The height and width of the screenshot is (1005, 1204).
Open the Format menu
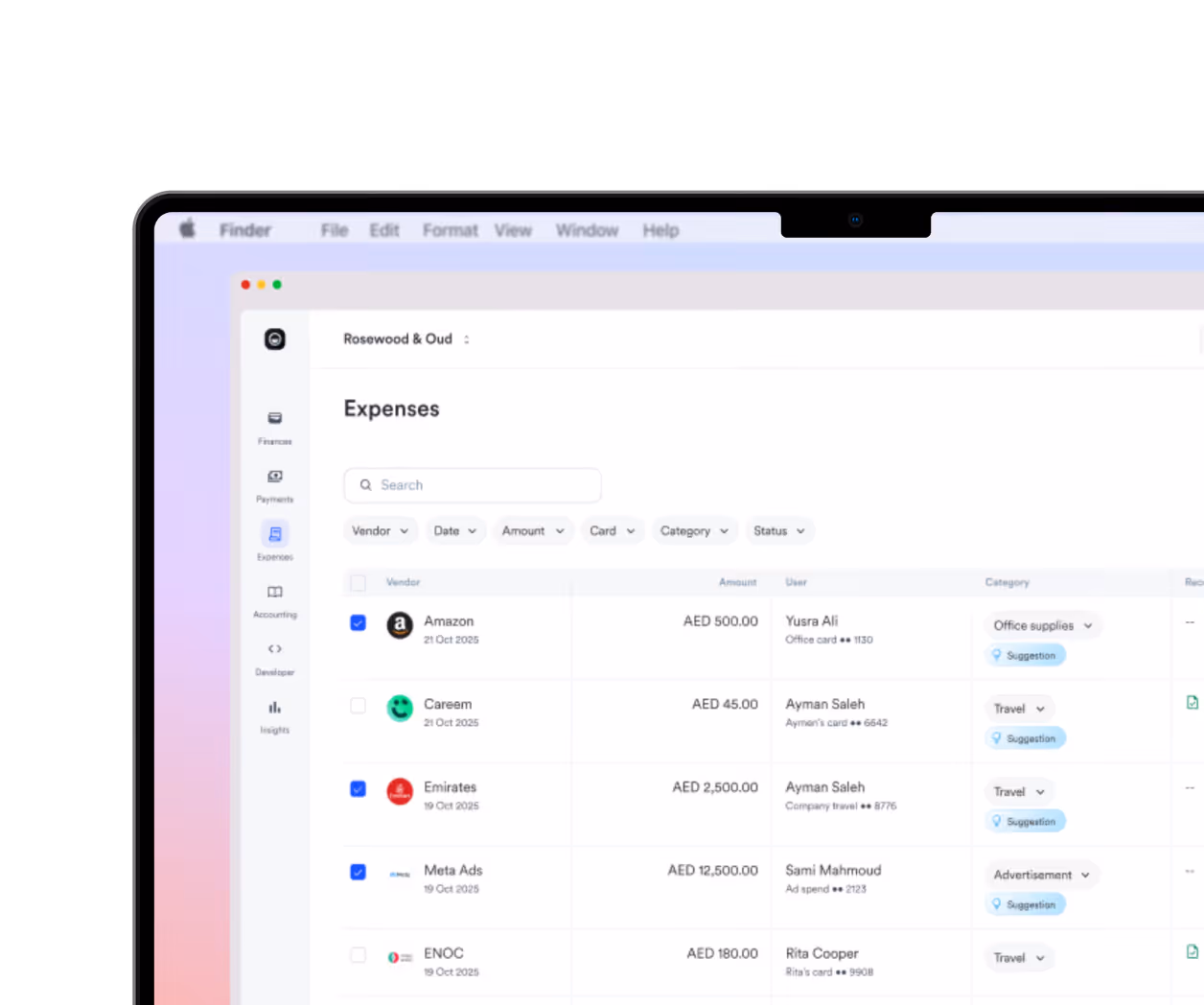(451, 230)
